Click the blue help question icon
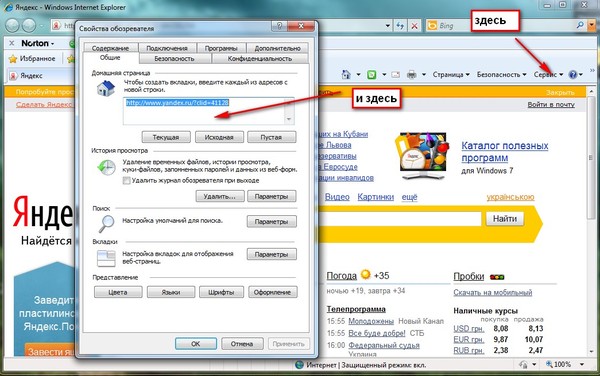Viewport: 600px width, 376px height. tap(573, 75)
